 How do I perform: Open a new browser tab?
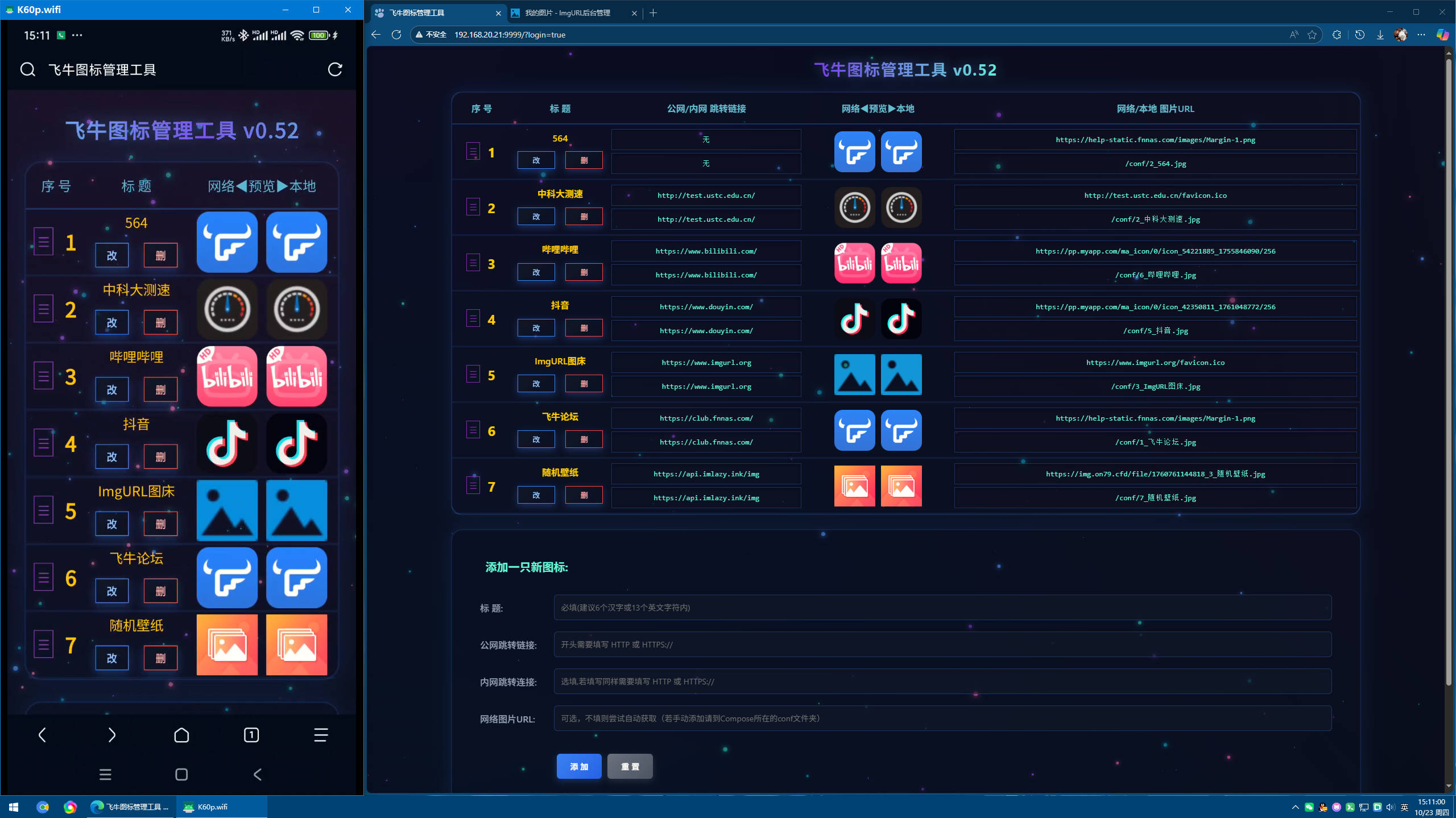click(653, 13)
